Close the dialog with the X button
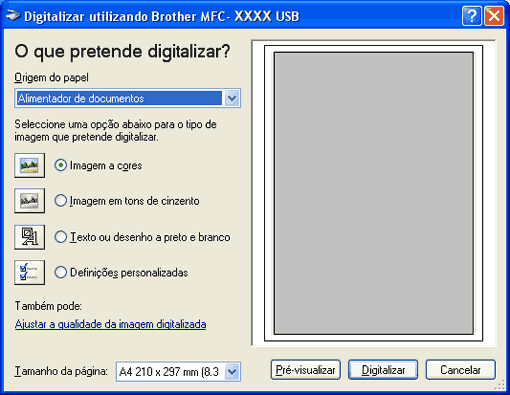The height and width of the screenshot is (395, 510). pos(494,16)
